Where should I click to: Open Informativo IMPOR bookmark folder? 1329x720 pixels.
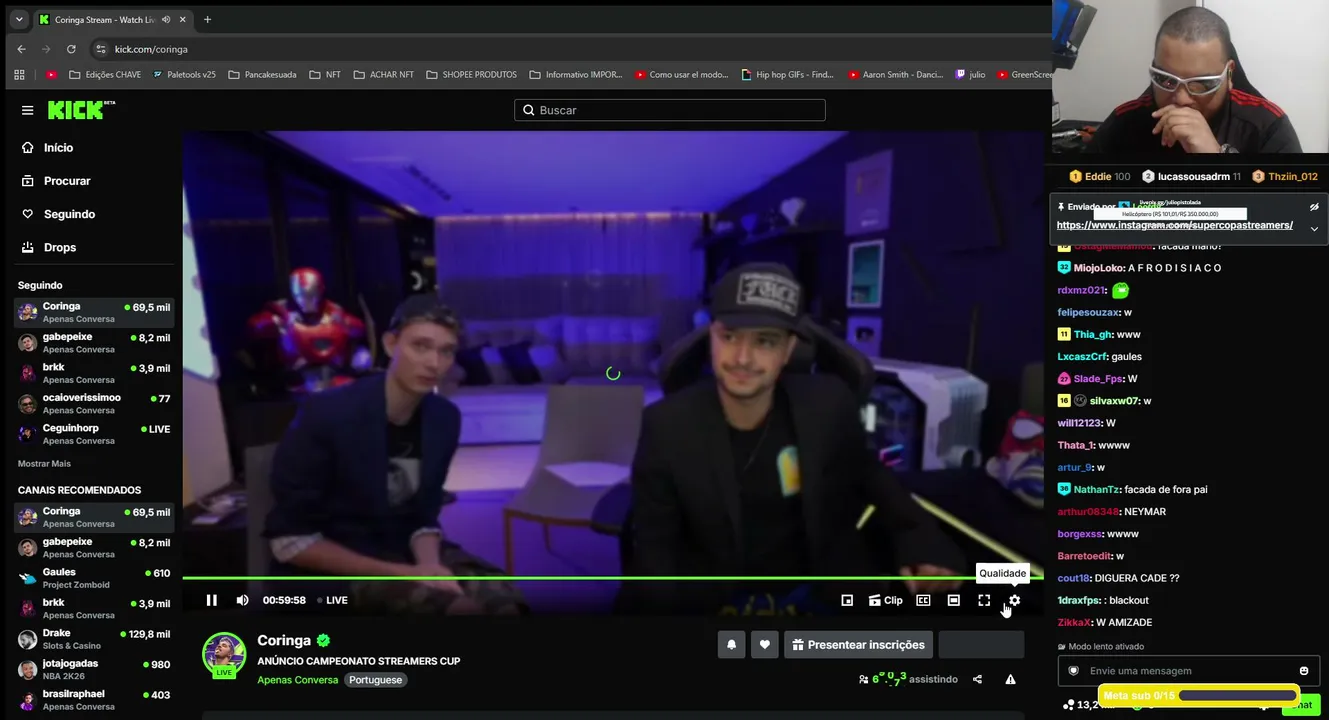click(576, 74)
